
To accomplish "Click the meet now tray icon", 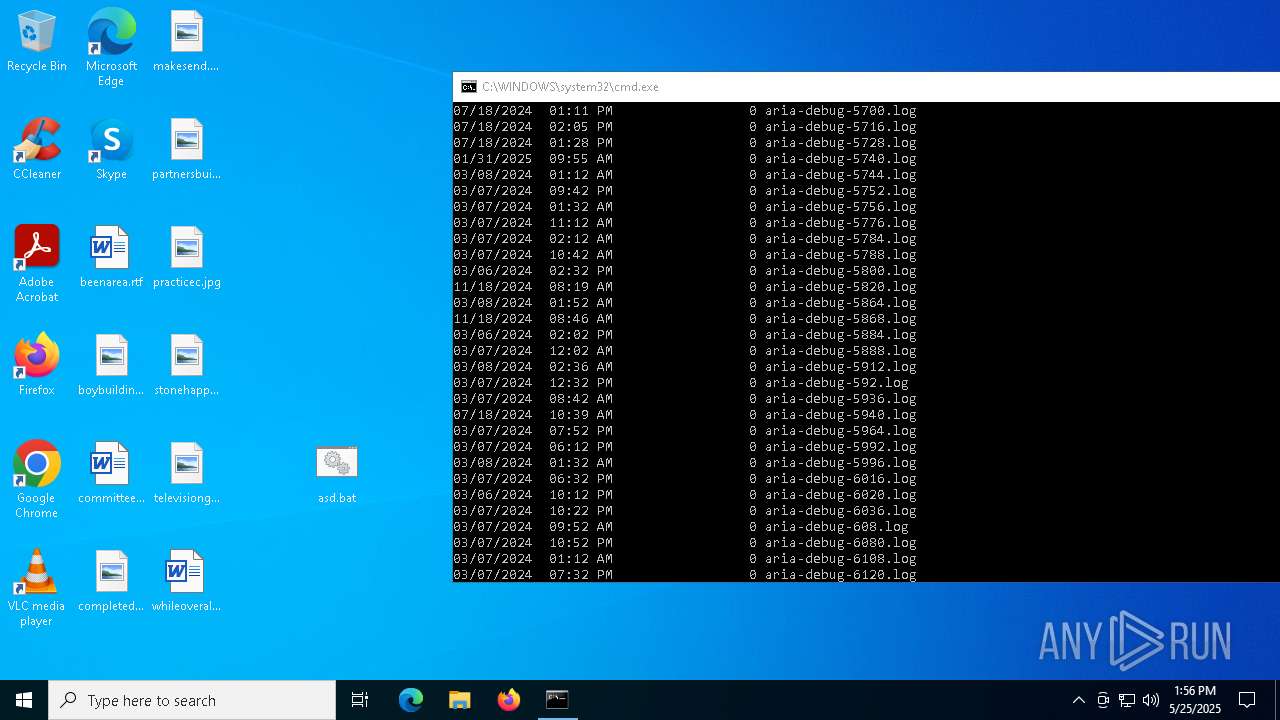I will (1103, 700).
